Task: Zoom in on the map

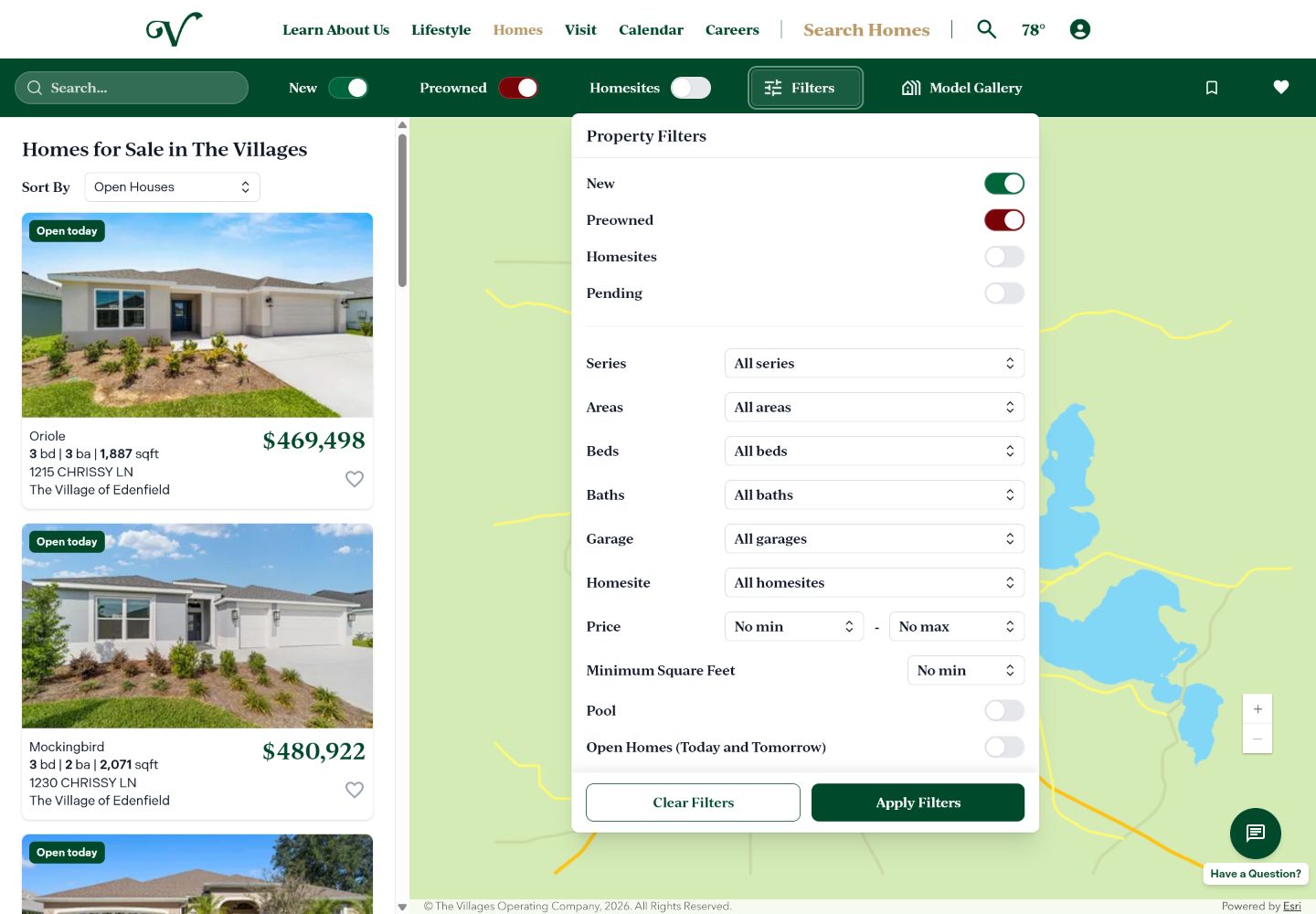Action: [1258, 709]
